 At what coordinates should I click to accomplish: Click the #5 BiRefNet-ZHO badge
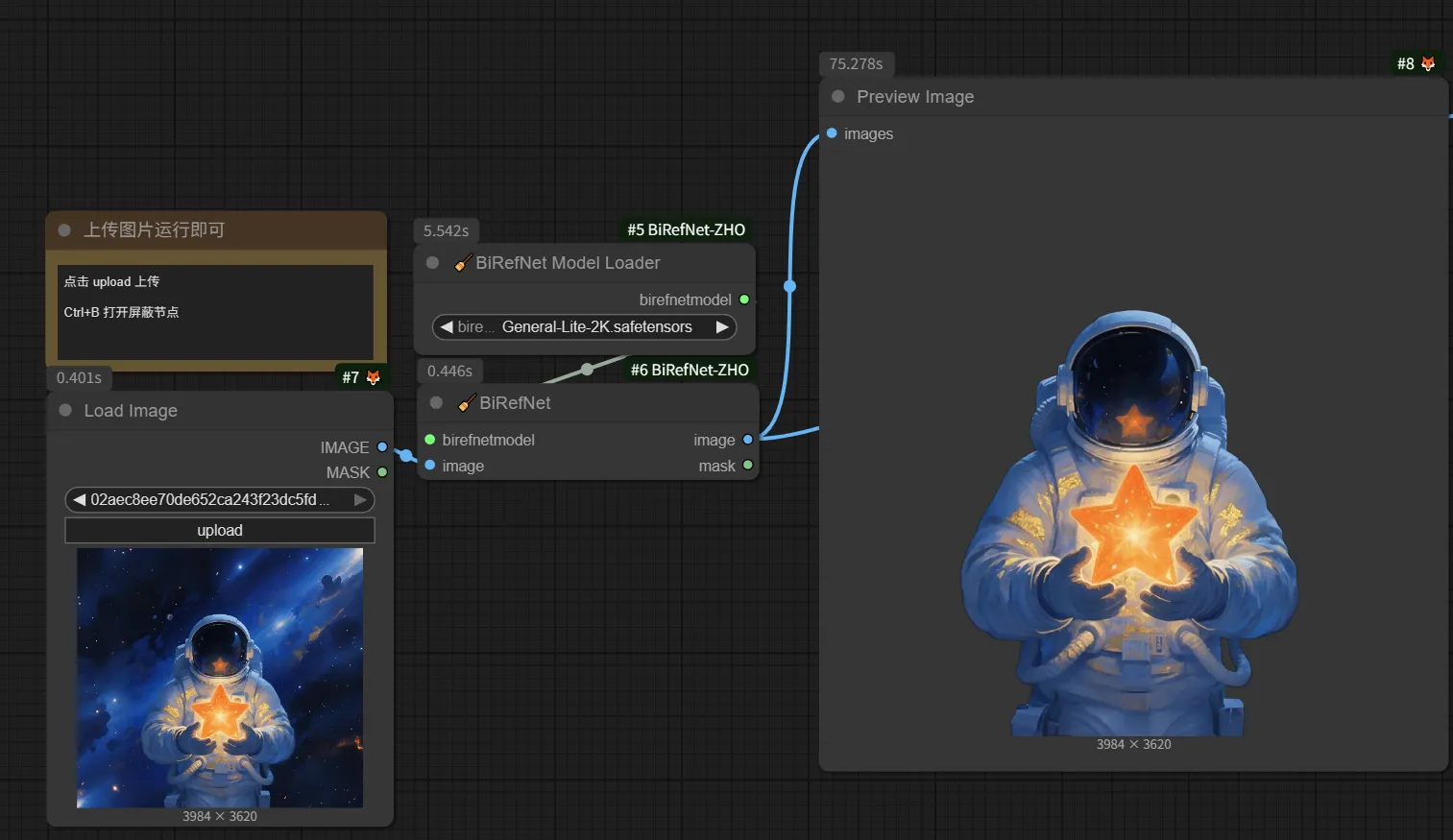[x=686, y=230]
